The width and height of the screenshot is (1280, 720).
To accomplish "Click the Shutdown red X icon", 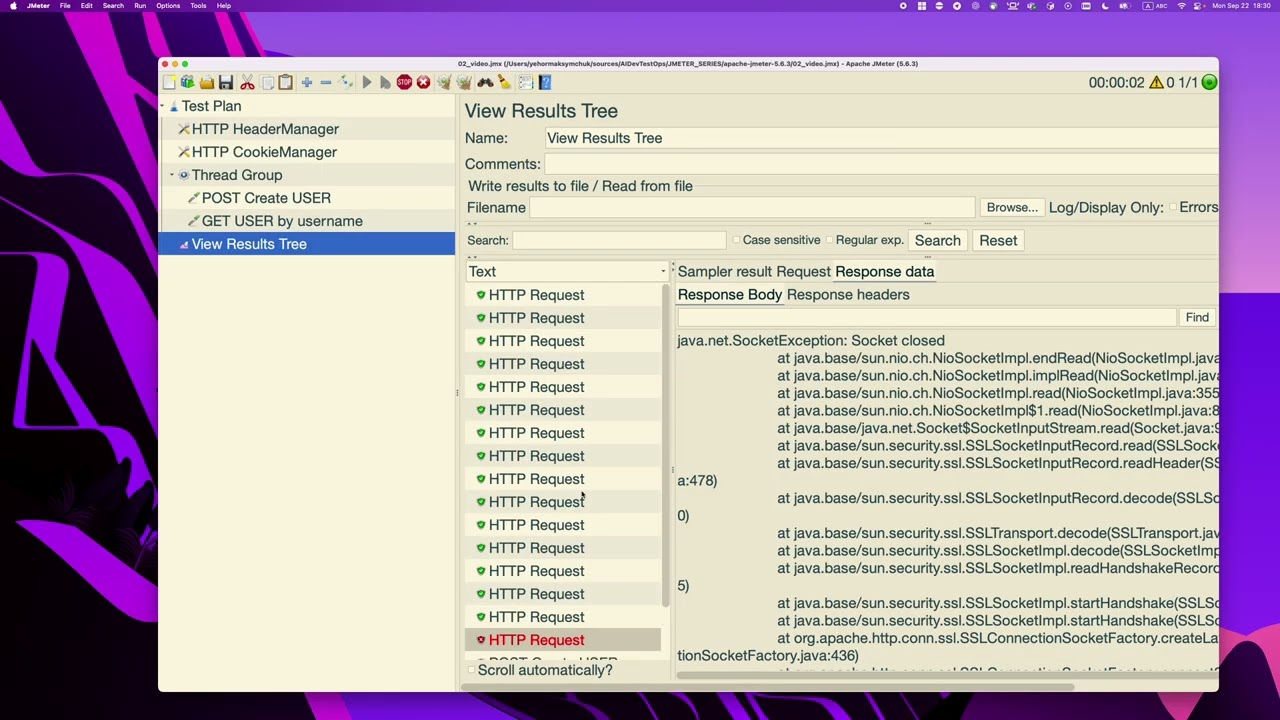I will tap(423, 83).
